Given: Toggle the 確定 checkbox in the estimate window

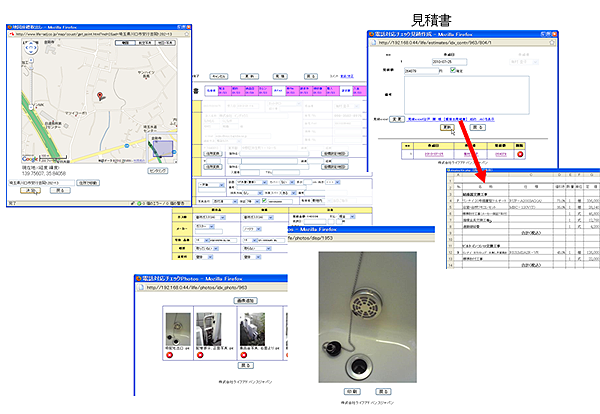Looking at the screenshot, I should [453, 70].
